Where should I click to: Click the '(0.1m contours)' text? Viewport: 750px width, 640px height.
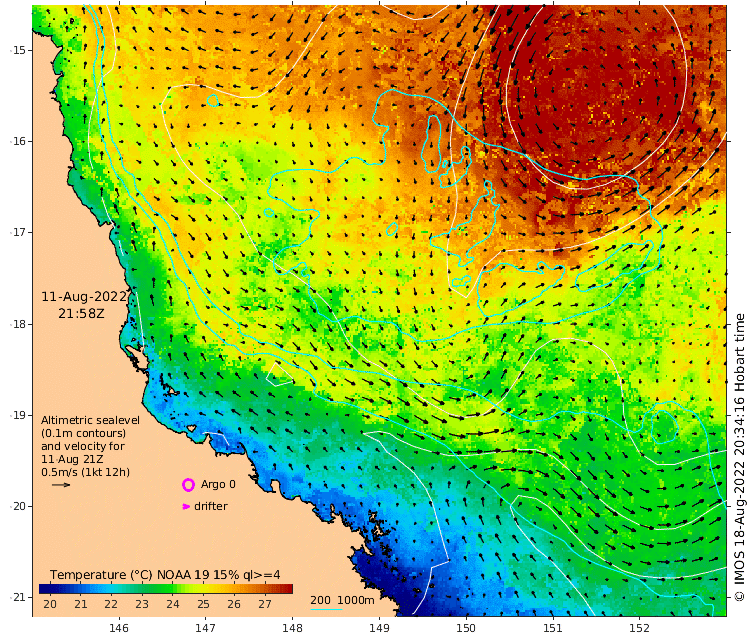tap(84, 433)
